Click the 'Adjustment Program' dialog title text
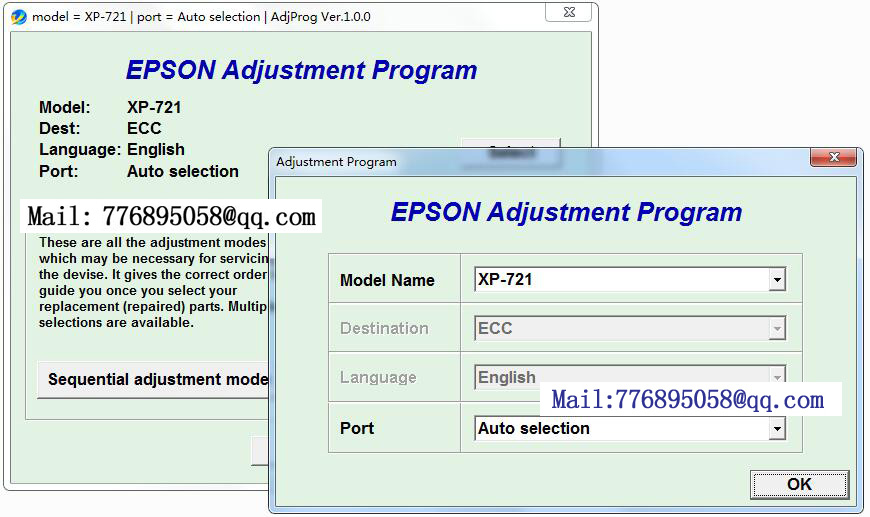The width and height of the screenshot is (870, 517). (x=336, y=162)
